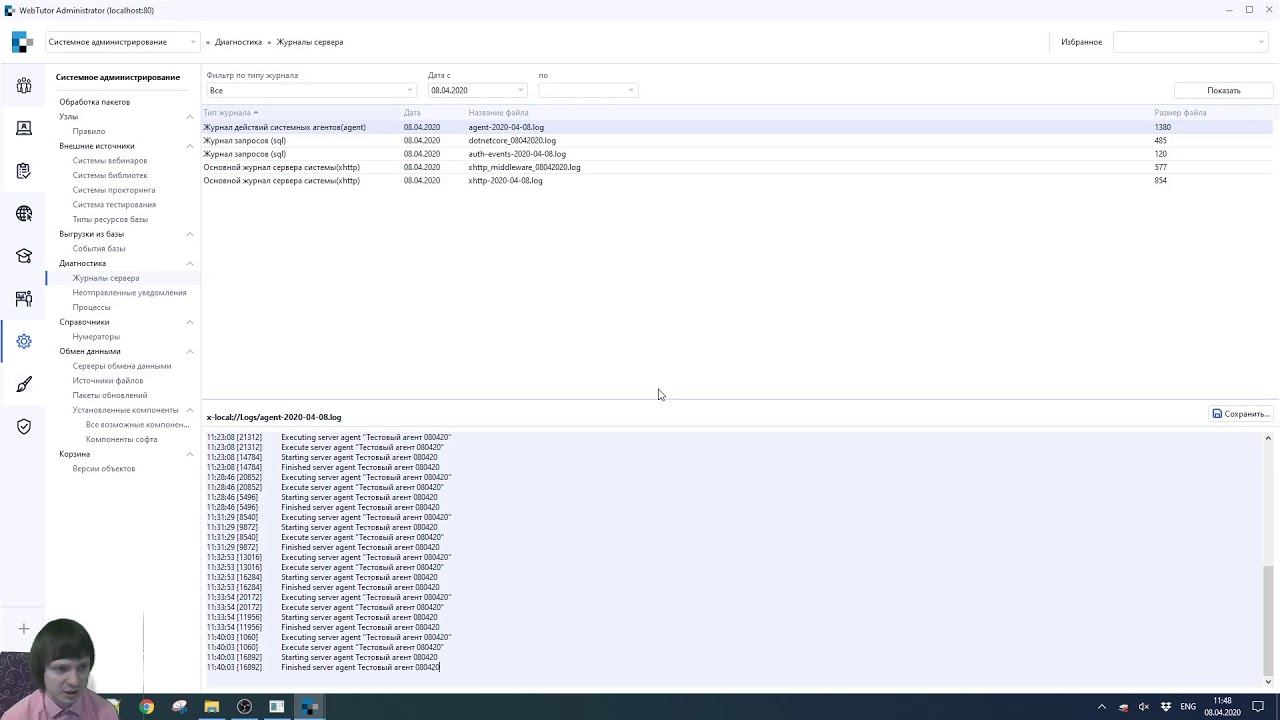Open 'Системы библиотек' tree item
The width and height of the screenshot is (1280, 720).
110,175
